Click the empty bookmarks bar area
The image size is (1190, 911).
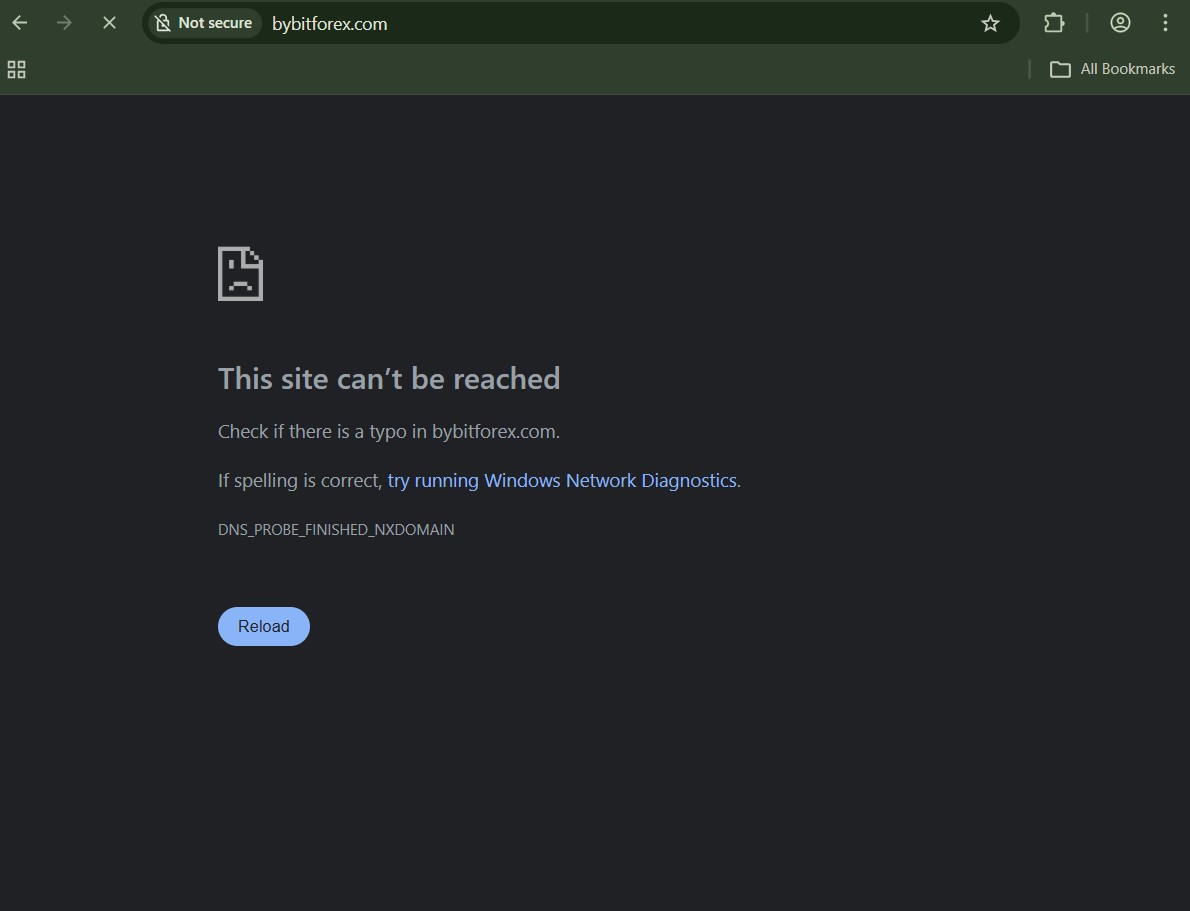pyautogui.click(x=500, y=69)
